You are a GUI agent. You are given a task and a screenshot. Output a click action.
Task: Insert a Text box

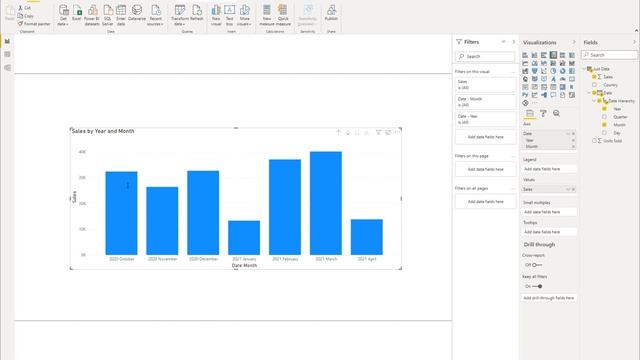(x=229, y=16)
